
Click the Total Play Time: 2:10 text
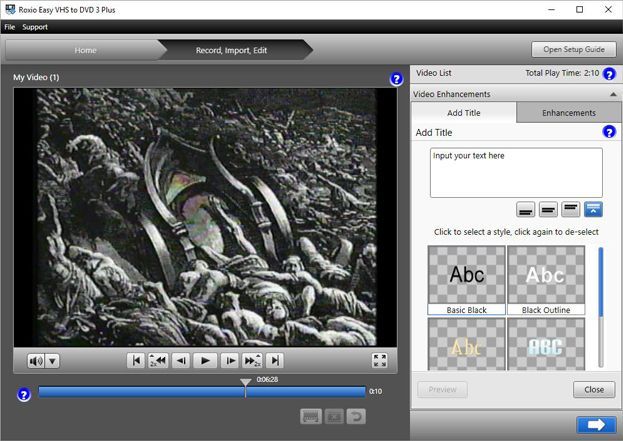pos(562,73)
